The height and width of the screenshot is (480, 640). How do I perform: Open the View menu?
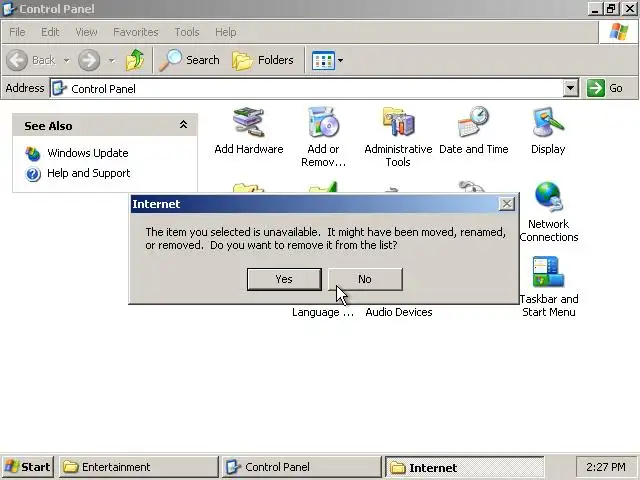point(86,32)
